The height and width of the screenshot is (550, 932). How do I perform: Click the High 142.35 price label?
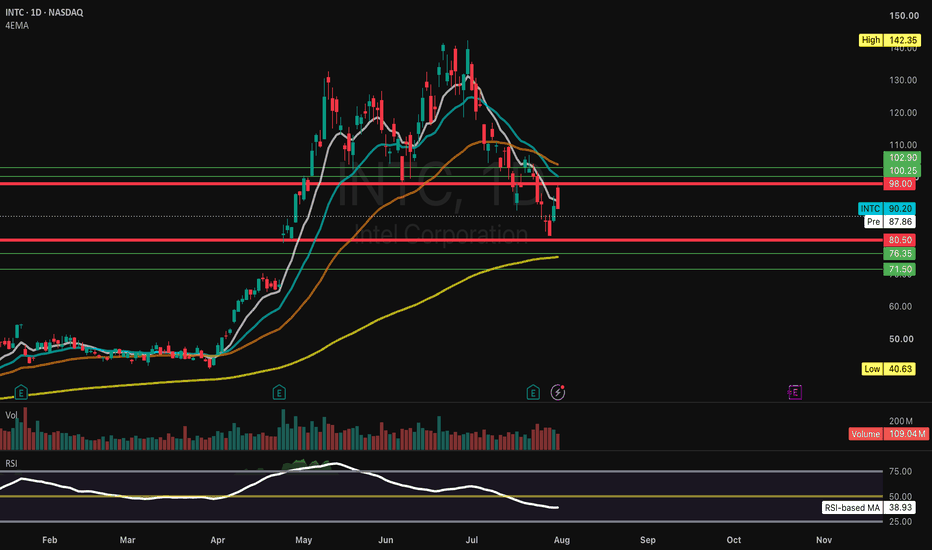[890, 40]
